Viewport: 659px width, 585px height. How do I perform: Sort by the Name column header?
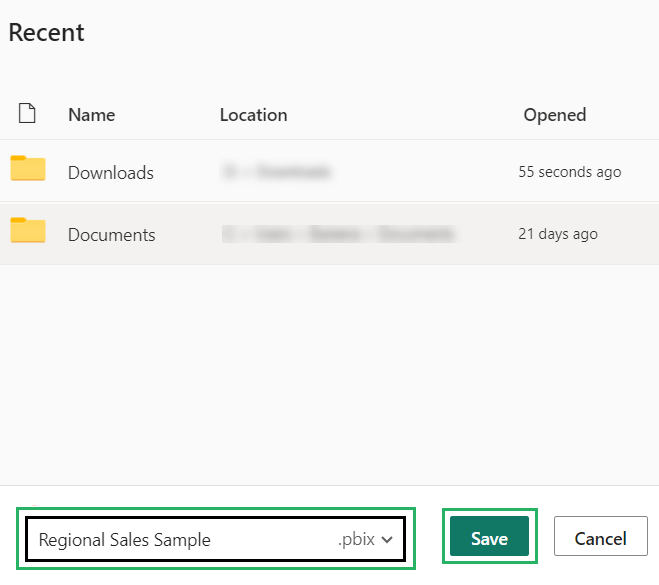pos(91,115)
